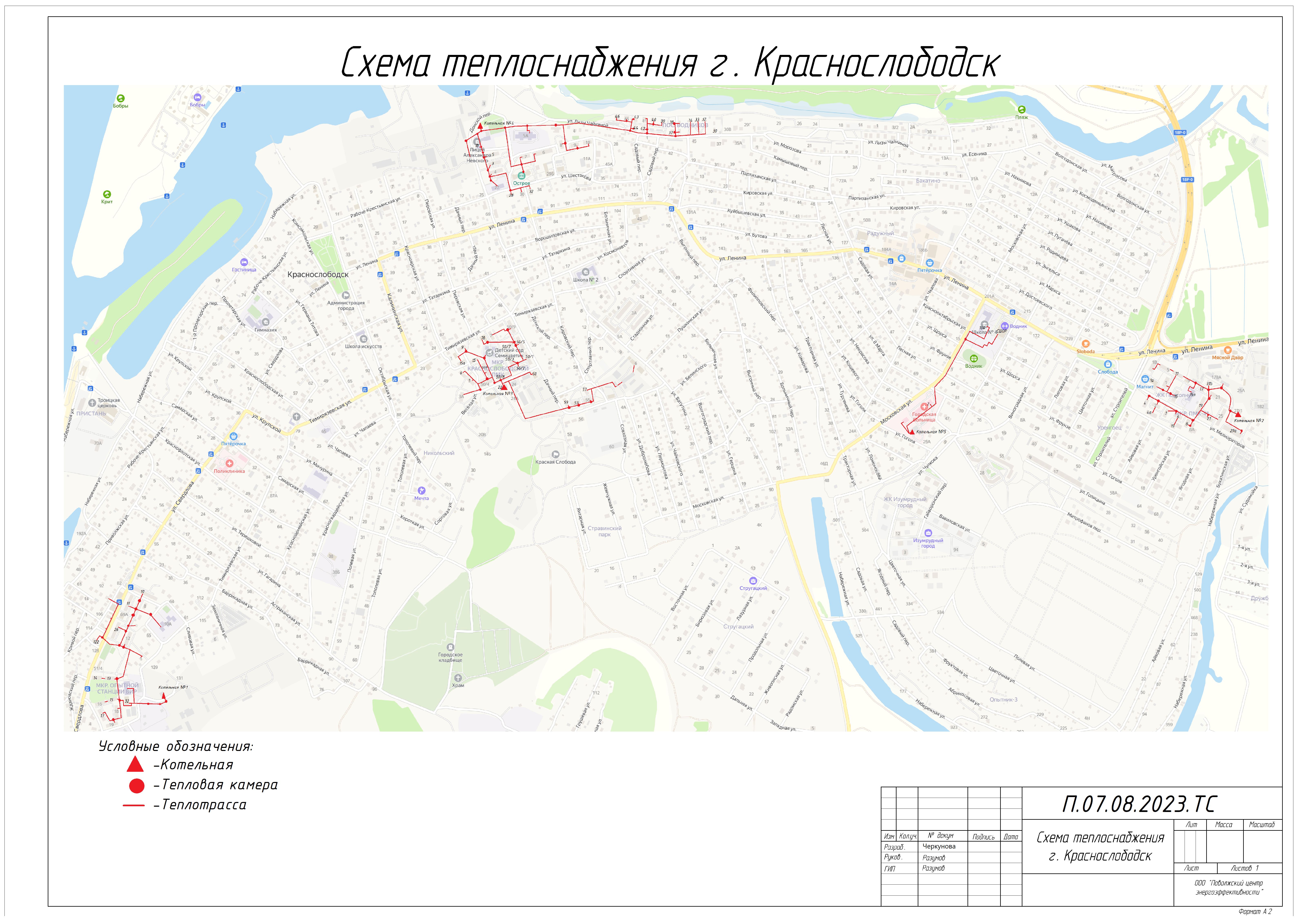1296x924 pixels.
Task: Open the Поликлиника medical marker
Action: tap(229, 463)
